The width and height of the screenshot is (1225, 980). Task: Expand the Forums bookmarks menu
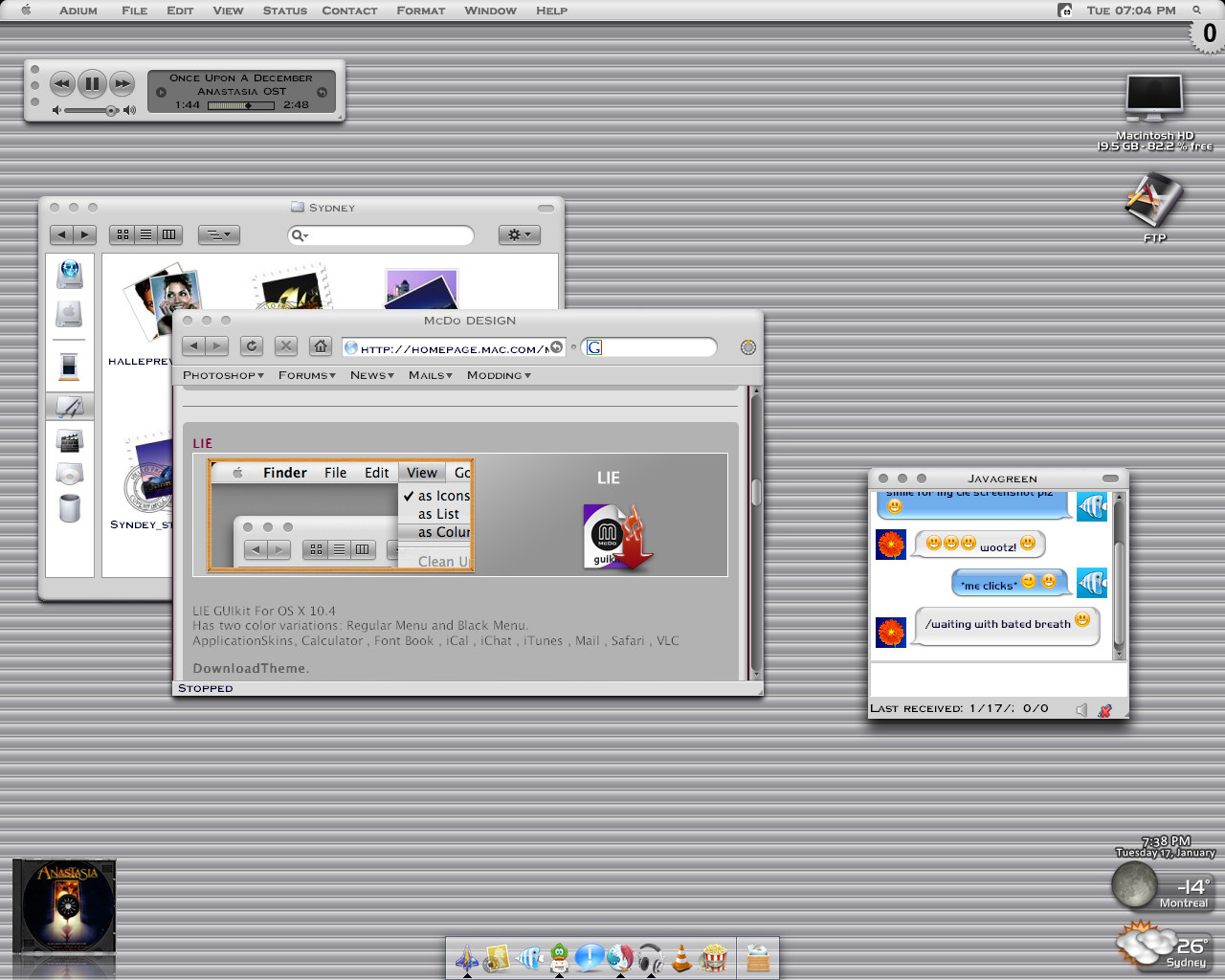[307, 375]
